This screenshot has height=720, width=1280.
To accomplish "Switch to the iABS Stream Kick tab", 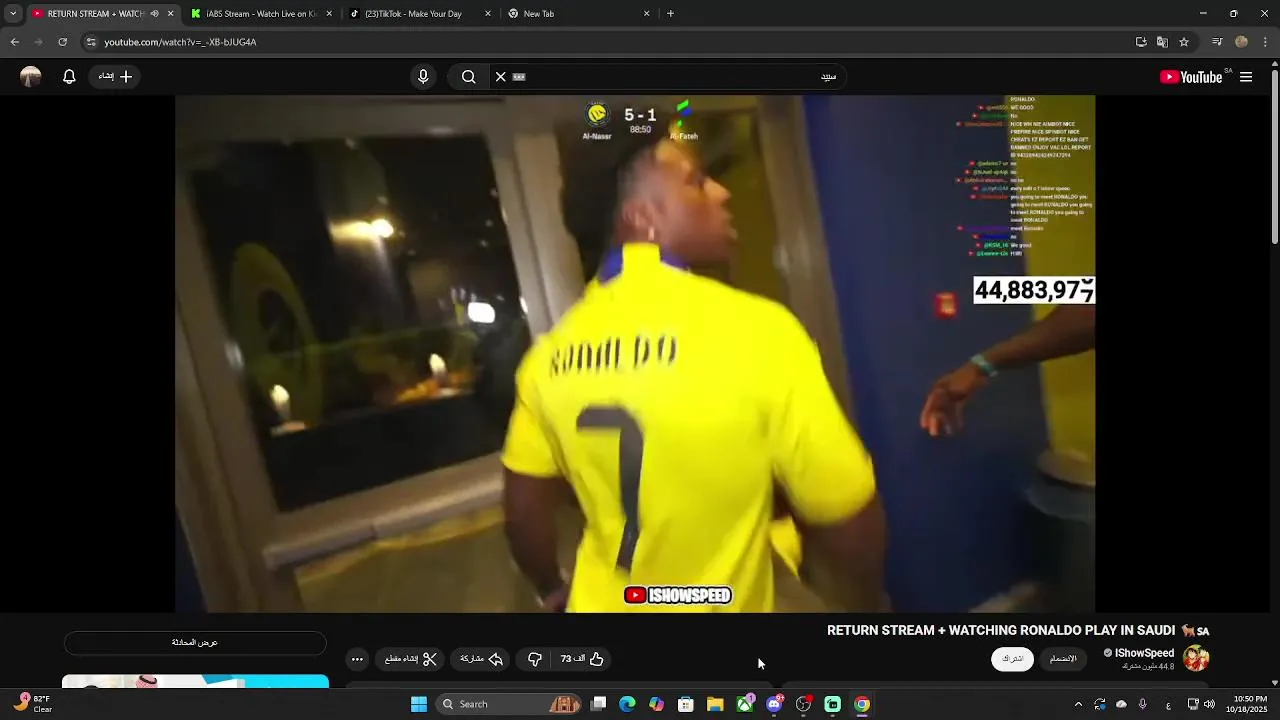I will click(x=260, y=14).
